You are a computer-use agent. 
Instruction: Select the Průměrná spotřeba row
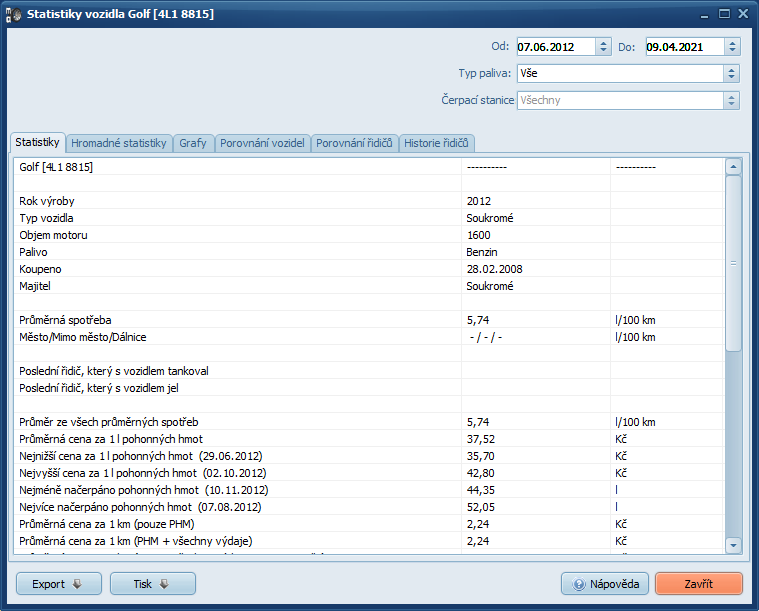(369, 320)
